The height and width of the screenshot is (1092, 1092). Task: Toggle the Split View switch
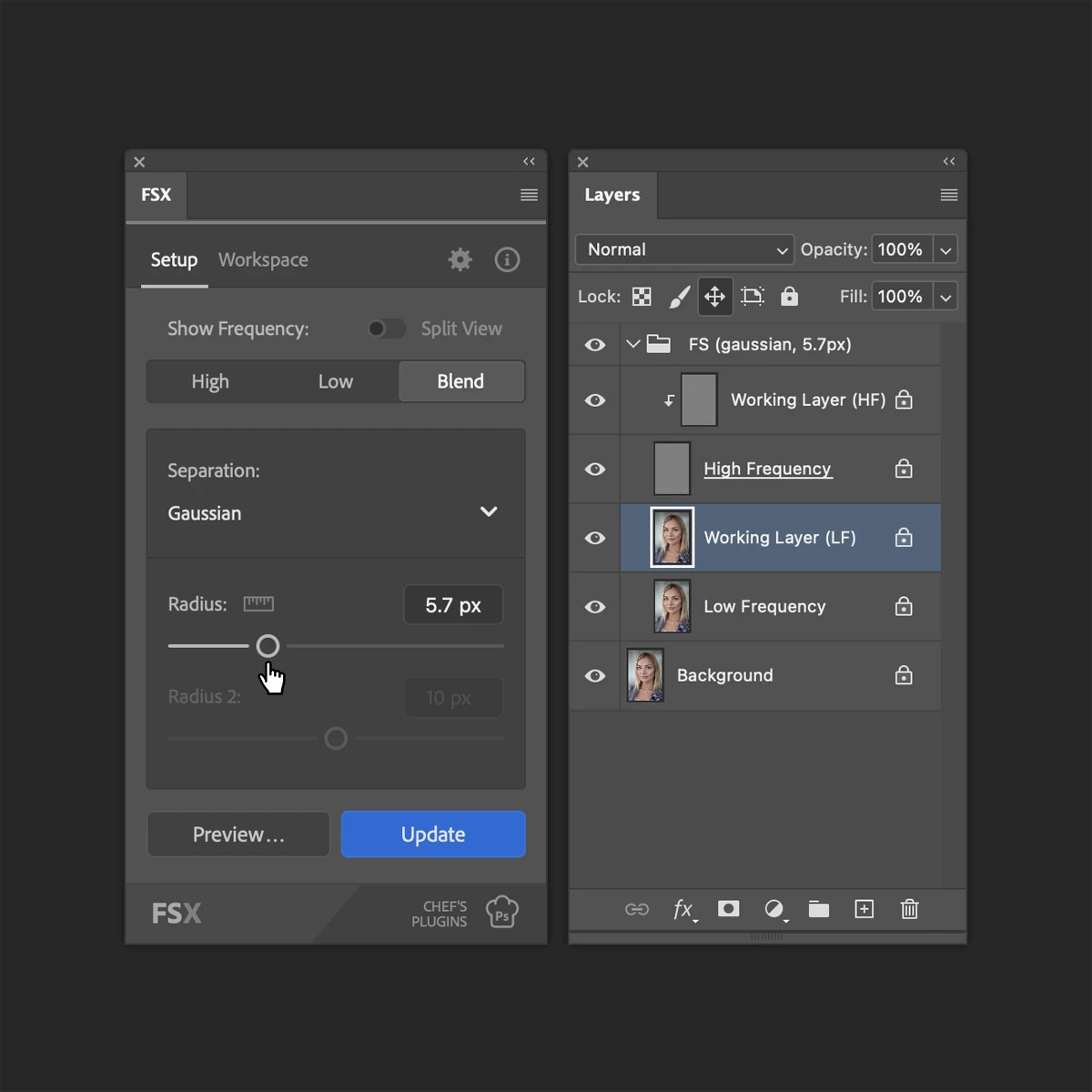[386, 329]
